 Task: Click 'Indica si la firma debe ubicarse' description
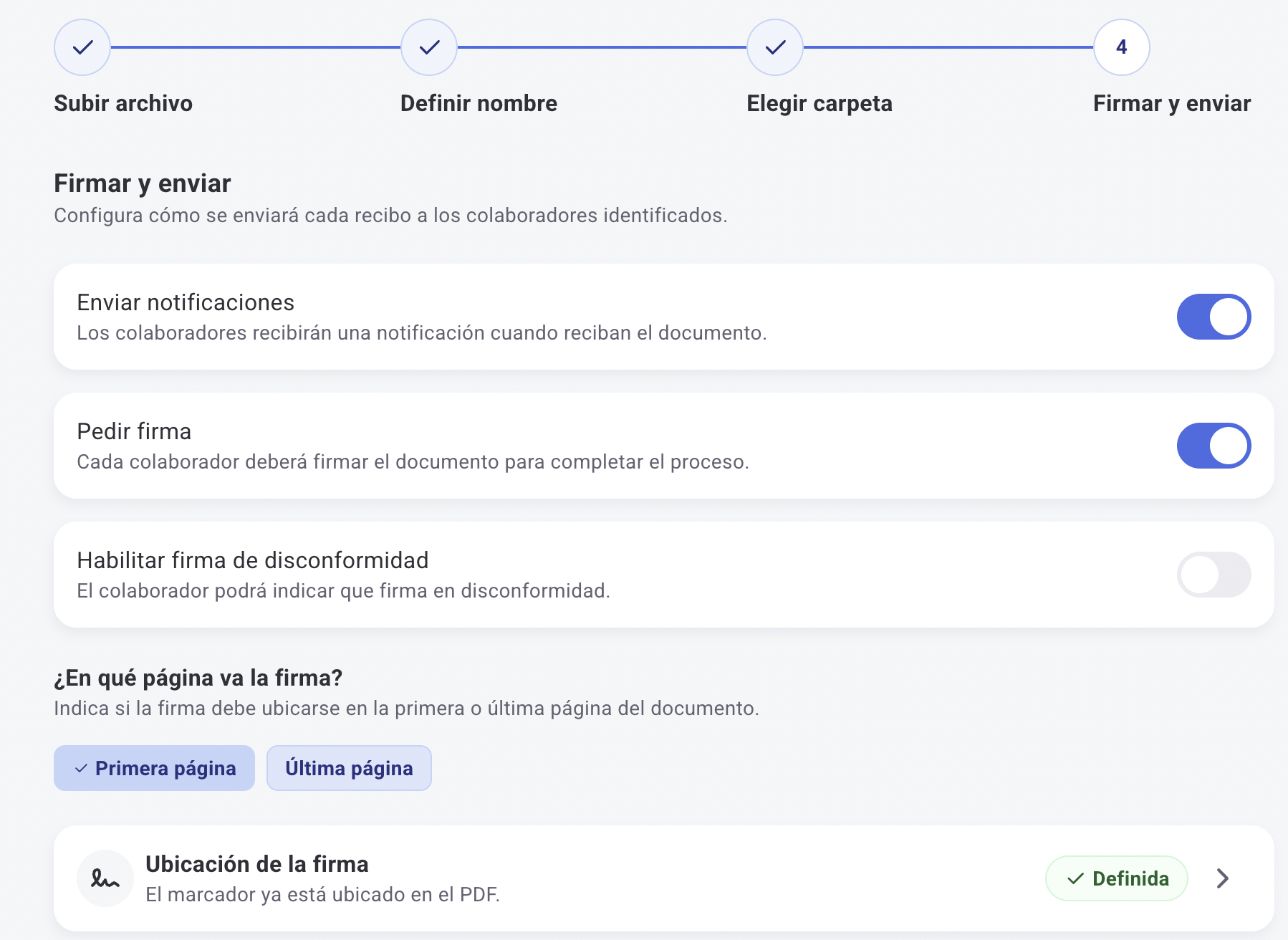coord(407,708)
